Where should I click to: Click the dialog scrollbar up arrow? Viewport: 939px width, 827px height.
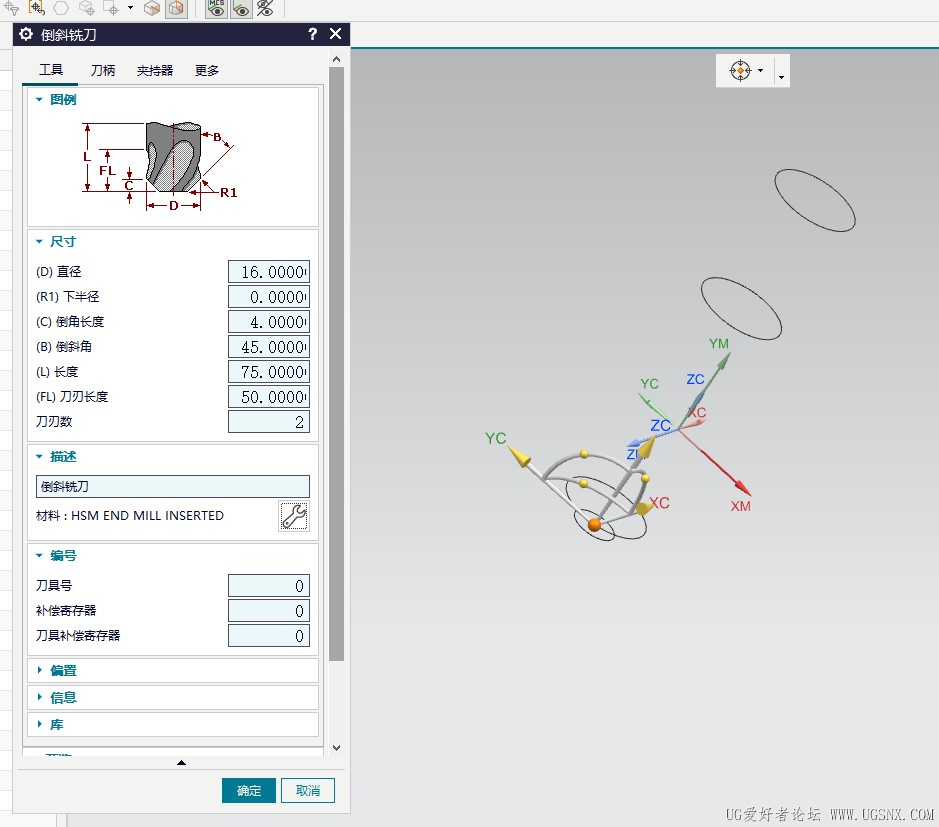coord(337,59)
